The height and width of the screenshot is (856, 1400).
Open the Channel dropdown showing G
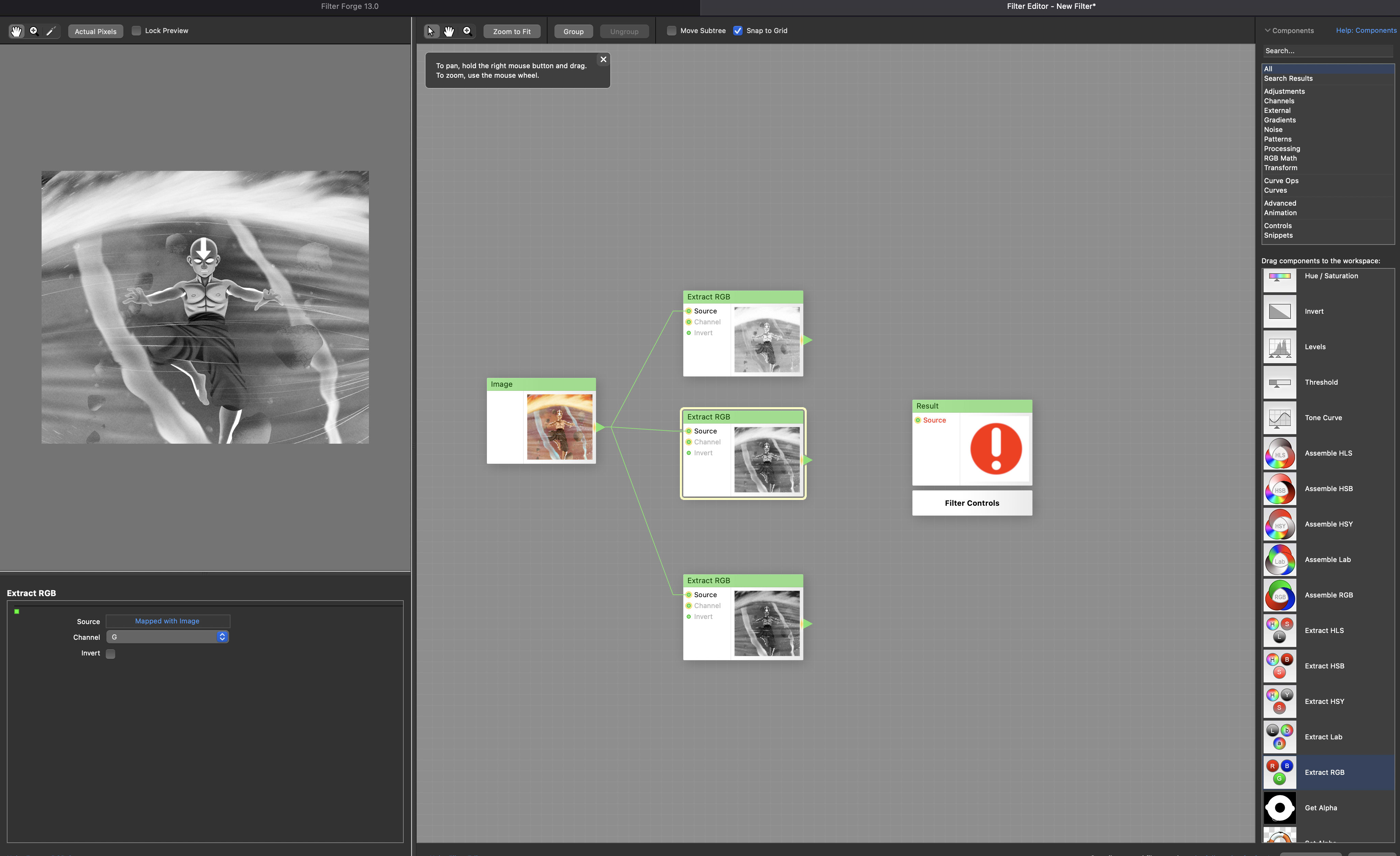pyautogui.click(x=168, y=637)
